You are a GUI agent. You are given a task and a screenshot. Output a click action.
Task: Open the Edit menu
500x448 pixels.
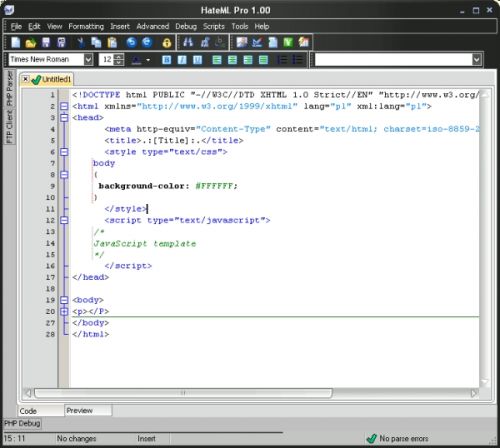click(34, 26)
